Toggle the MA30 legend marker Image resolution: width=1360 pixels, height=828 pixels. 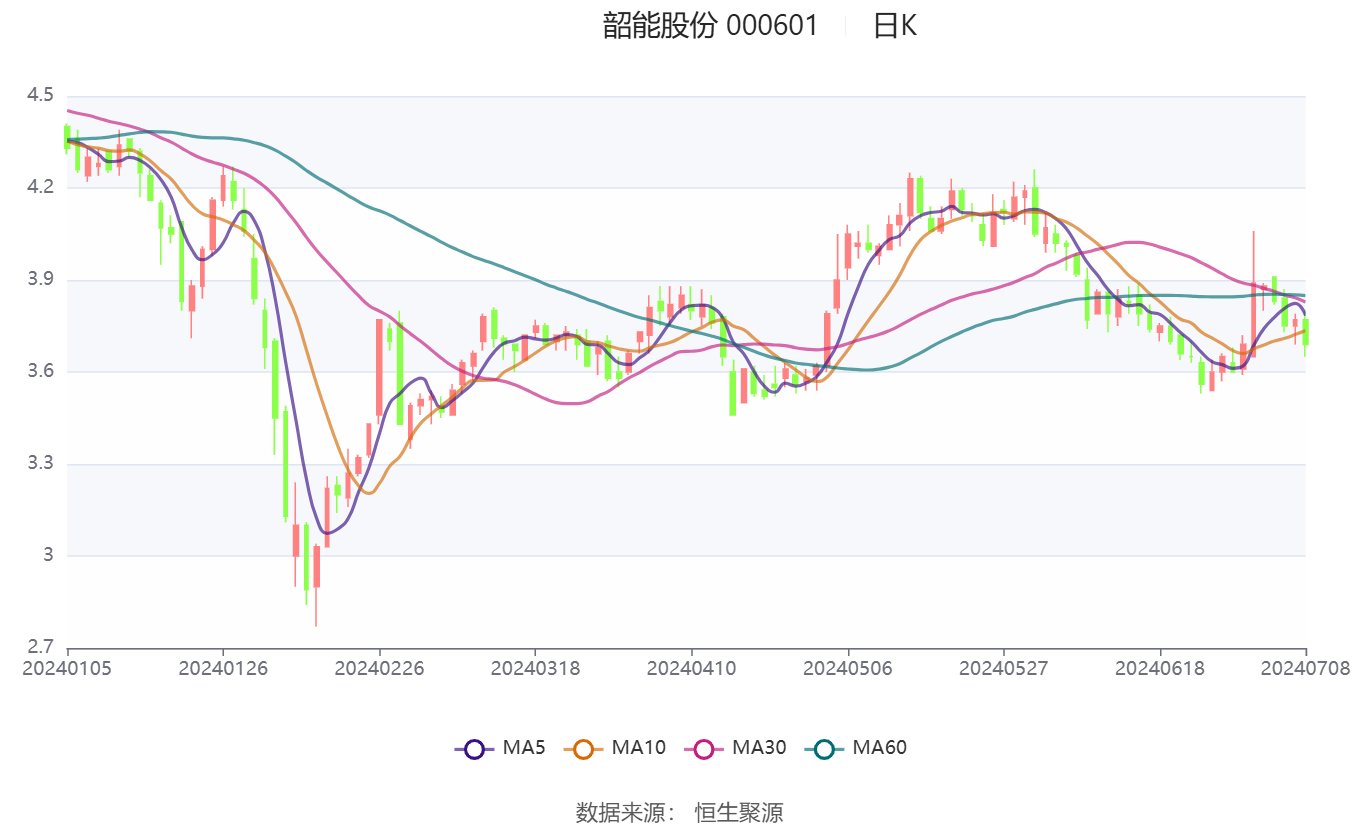tap(704, 748)
